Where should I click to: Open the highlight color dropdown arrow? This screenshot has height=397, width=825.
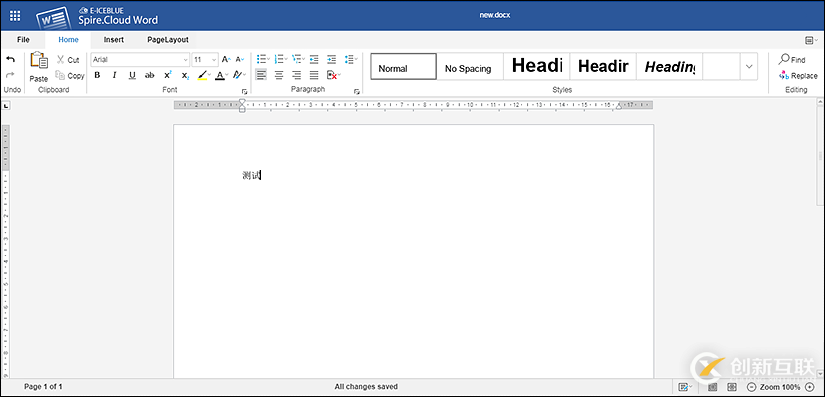coord(209,75)
